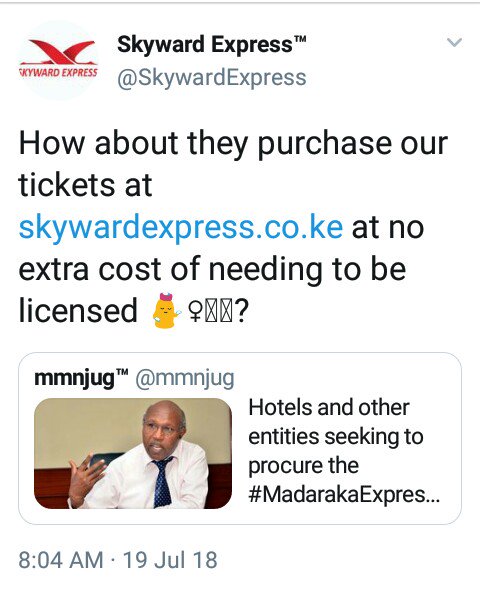The image size is (480, 591).
Task: Open the Skyward Express profile avatar
Action: 59,60
